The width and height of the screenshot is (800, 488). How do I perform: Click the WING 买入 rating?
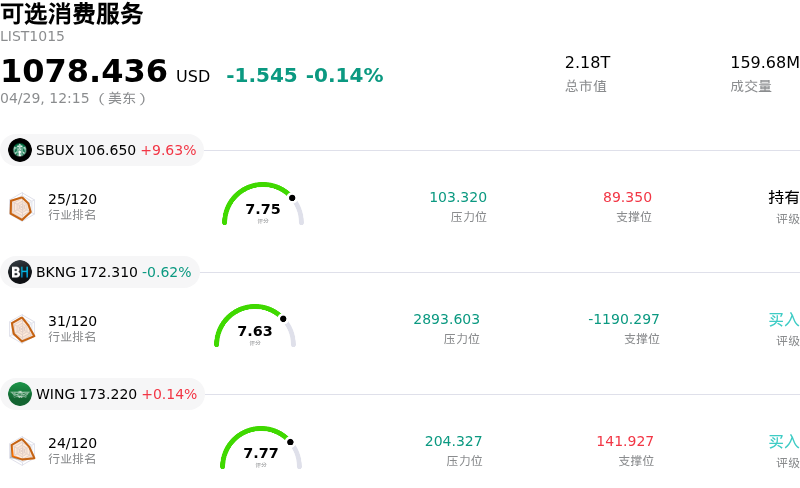click(784, 442)
